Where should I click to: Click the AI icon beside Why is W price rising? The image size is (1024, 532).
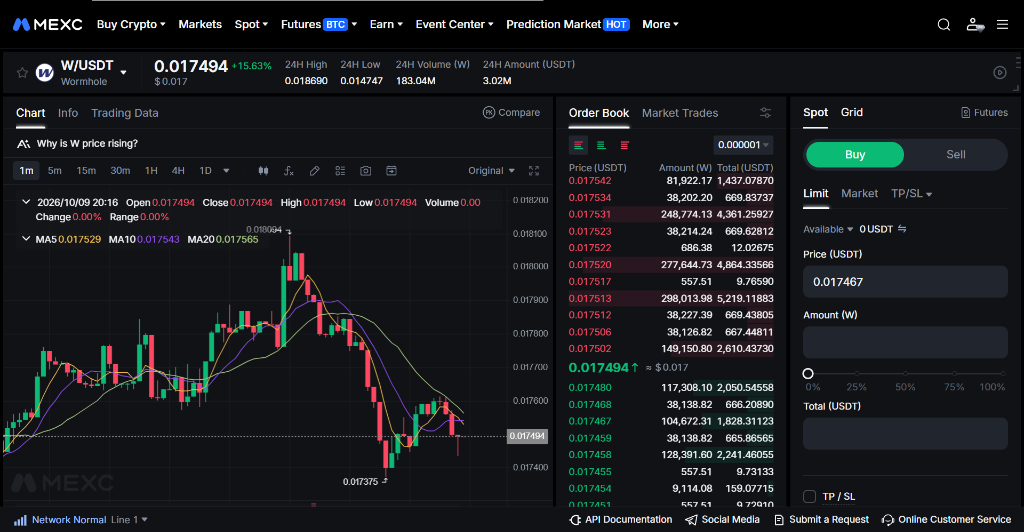[x=24, y=144]
